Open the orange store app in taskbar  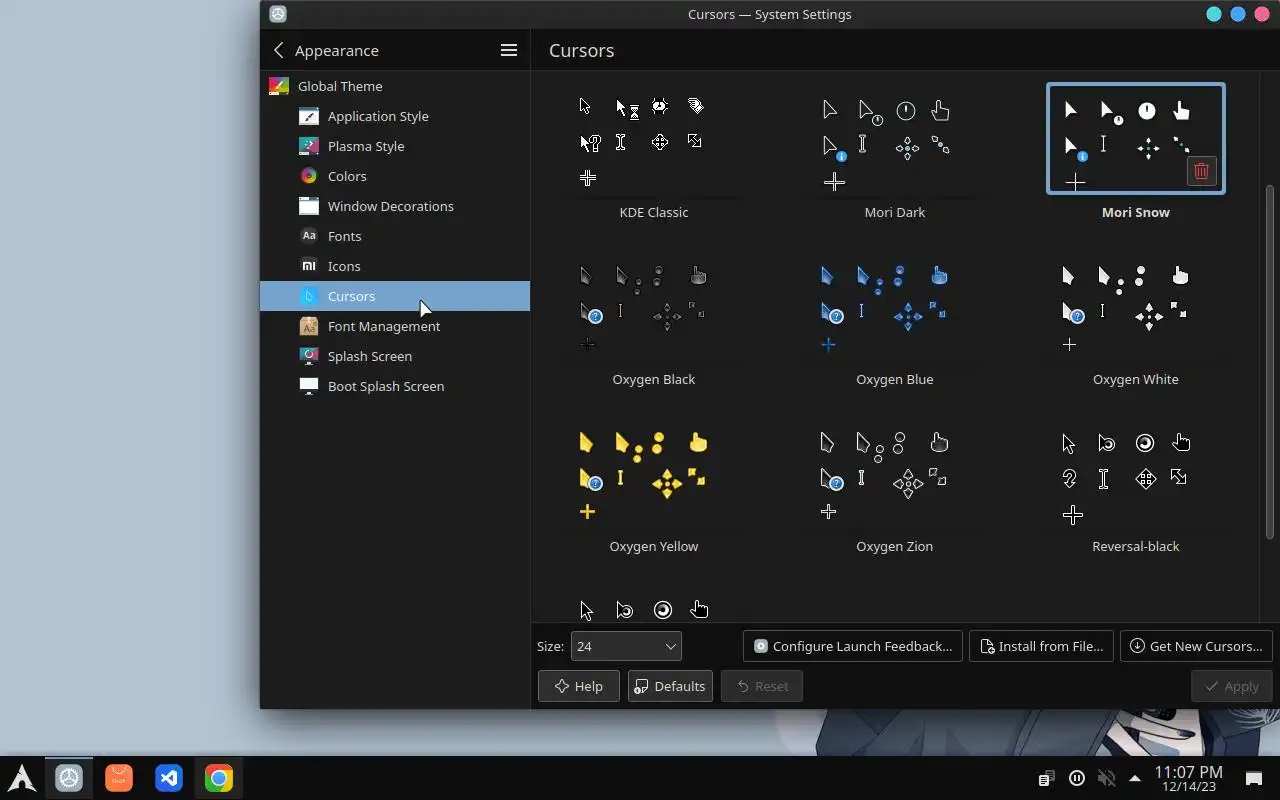(119, 778)
